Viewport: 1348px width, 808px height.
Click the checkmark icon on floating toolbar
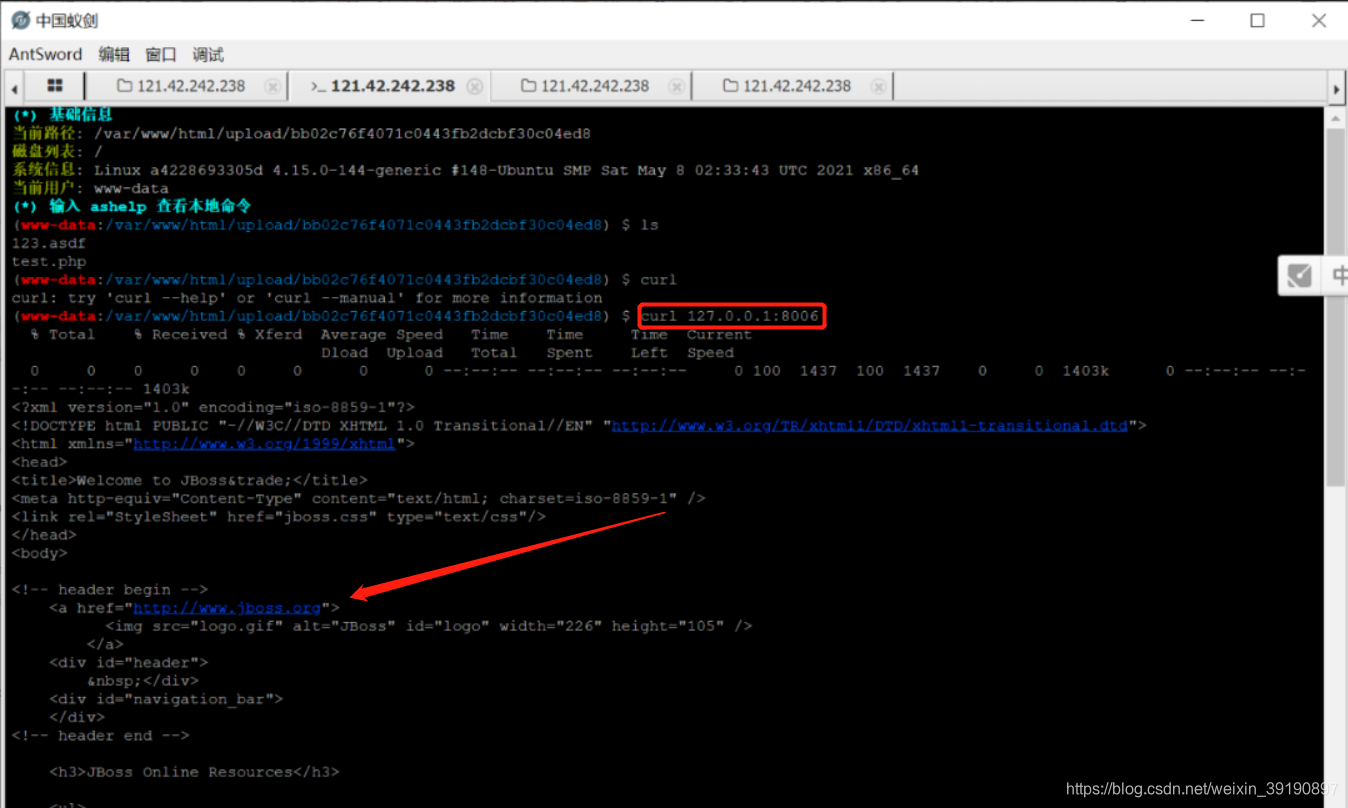pyautogui.click(x=1300, y=275)
